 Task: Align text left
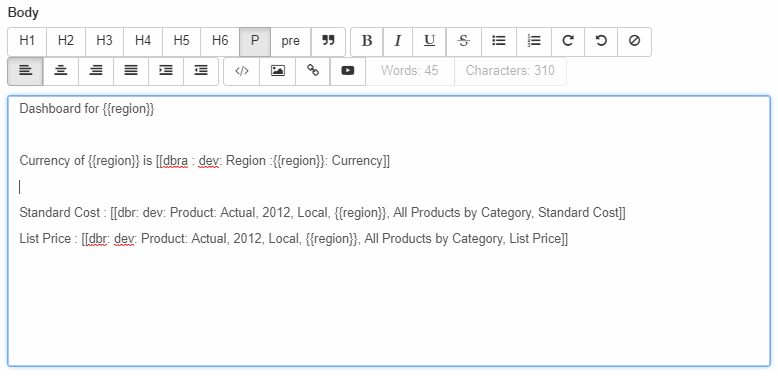coord(25,71)
